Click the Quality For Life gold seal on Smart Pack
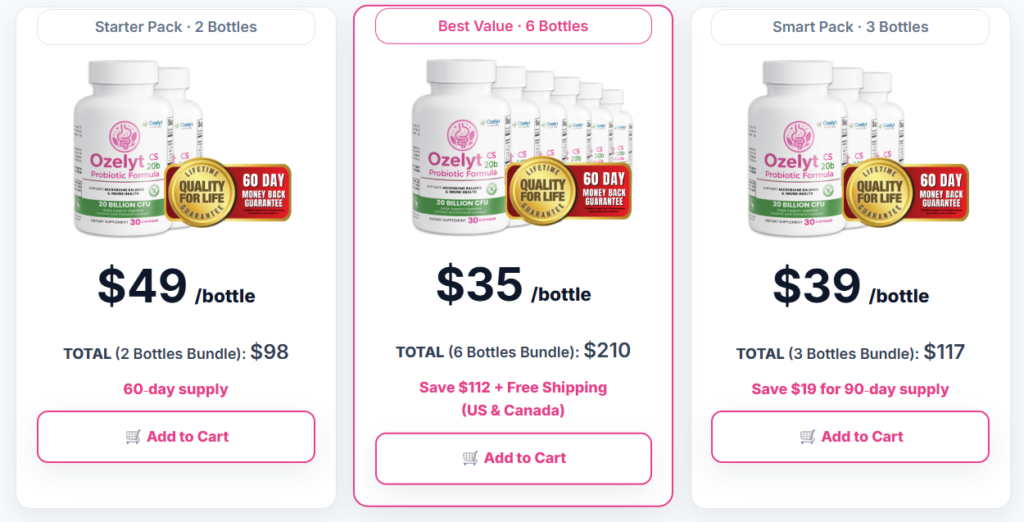This screenshot has width=1024, height=522. click(x=879, y=189)
